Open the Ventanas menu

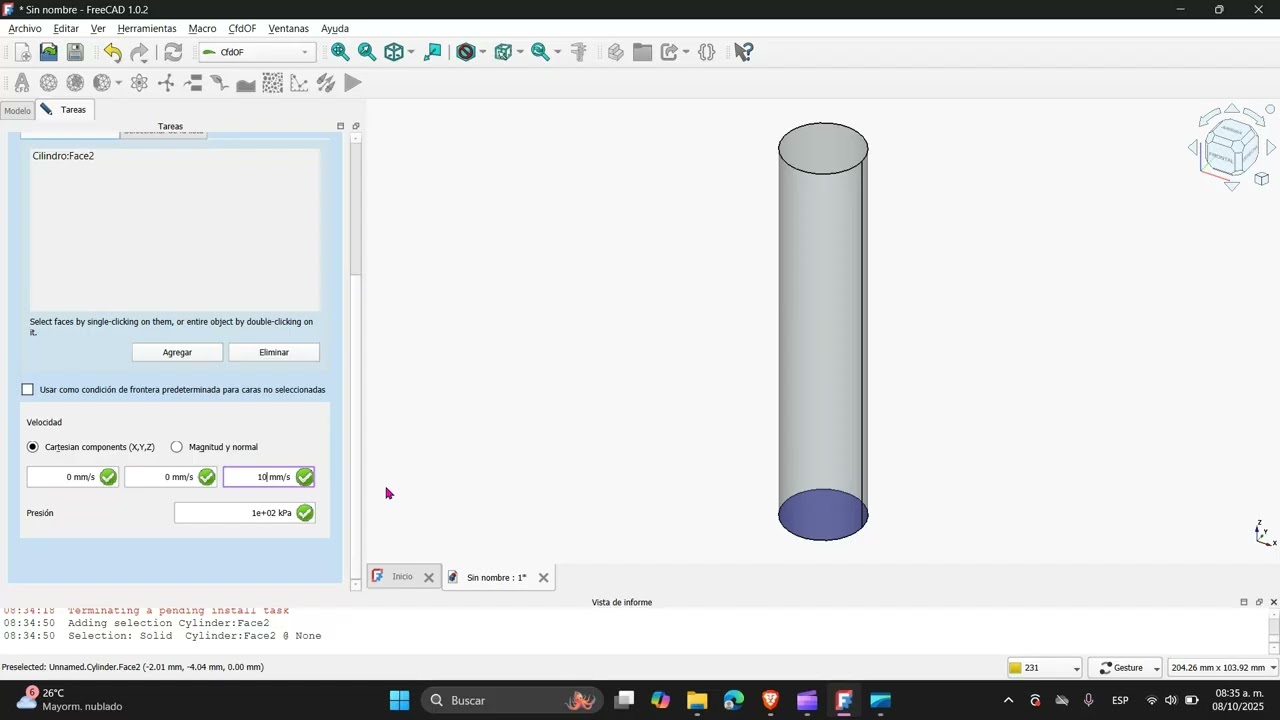click(289, 29)
